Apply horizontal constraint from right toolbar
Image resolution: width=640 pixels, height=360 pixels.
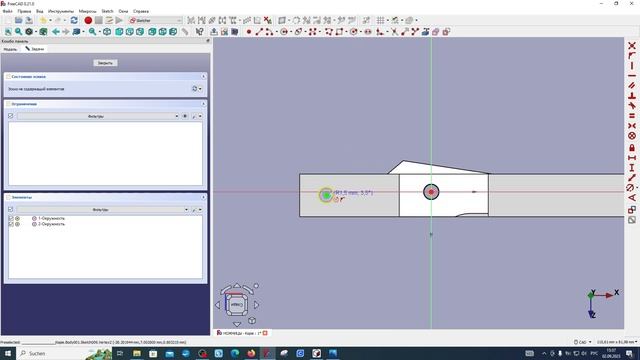tap(632, 76)
